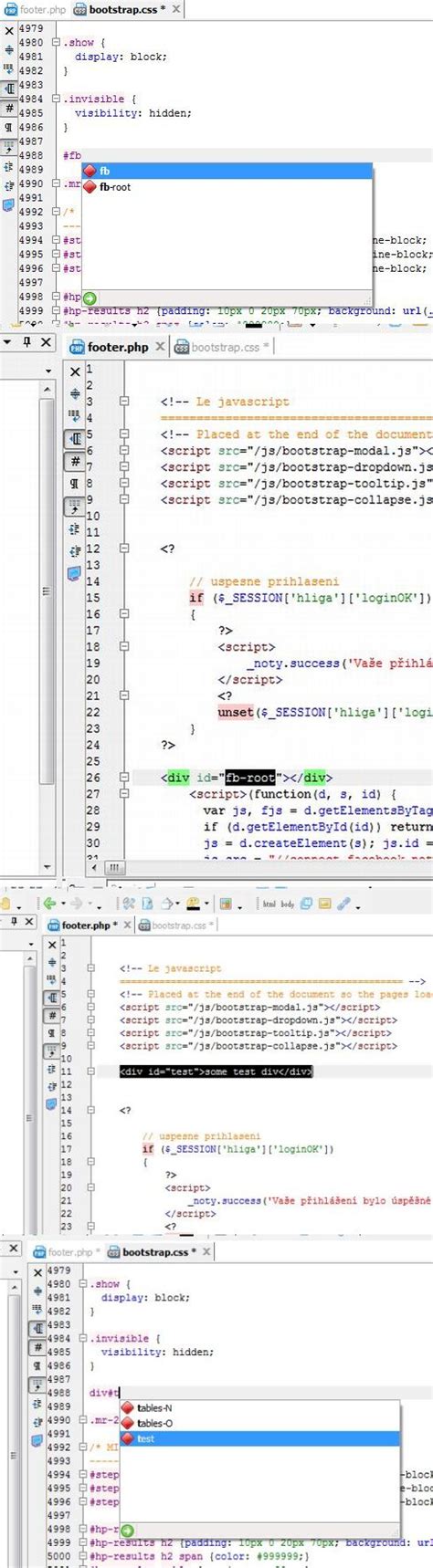This screenshot has width=433, height=1568.
Task: Open side panel dropdown arrow in fb-root window
Action: point(7,342)
